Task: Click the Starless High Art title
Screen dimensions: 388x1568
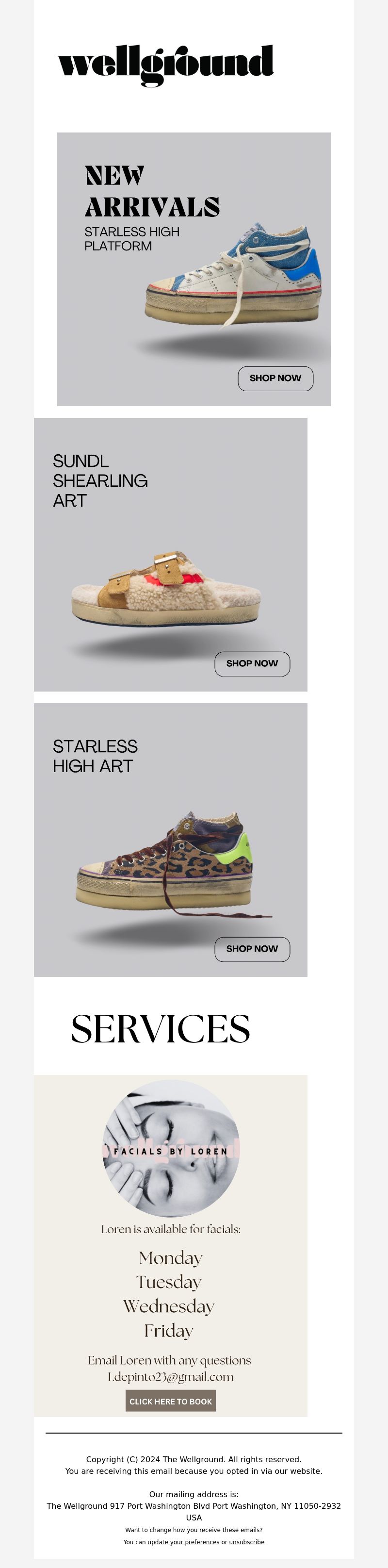Action: tap(95, 756)
